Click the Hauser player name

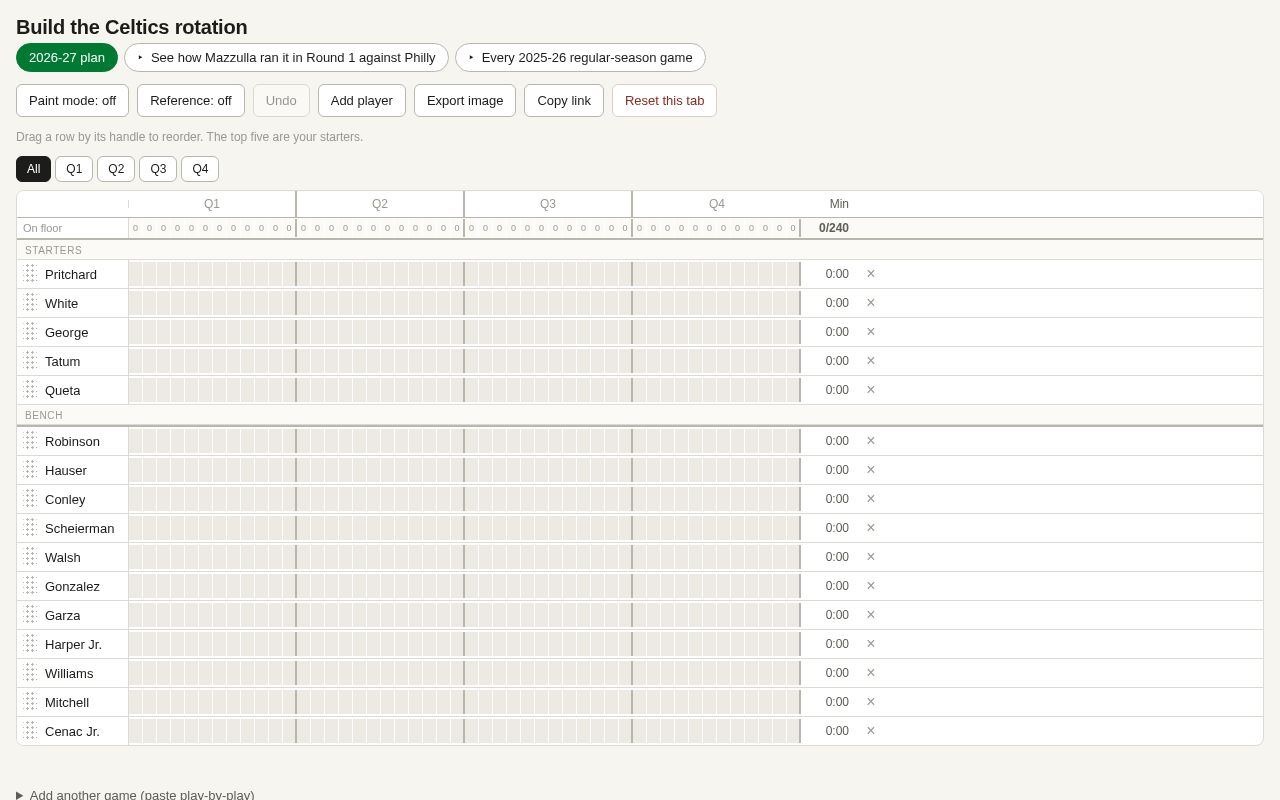pyautogui.click(x=66, y=470)
